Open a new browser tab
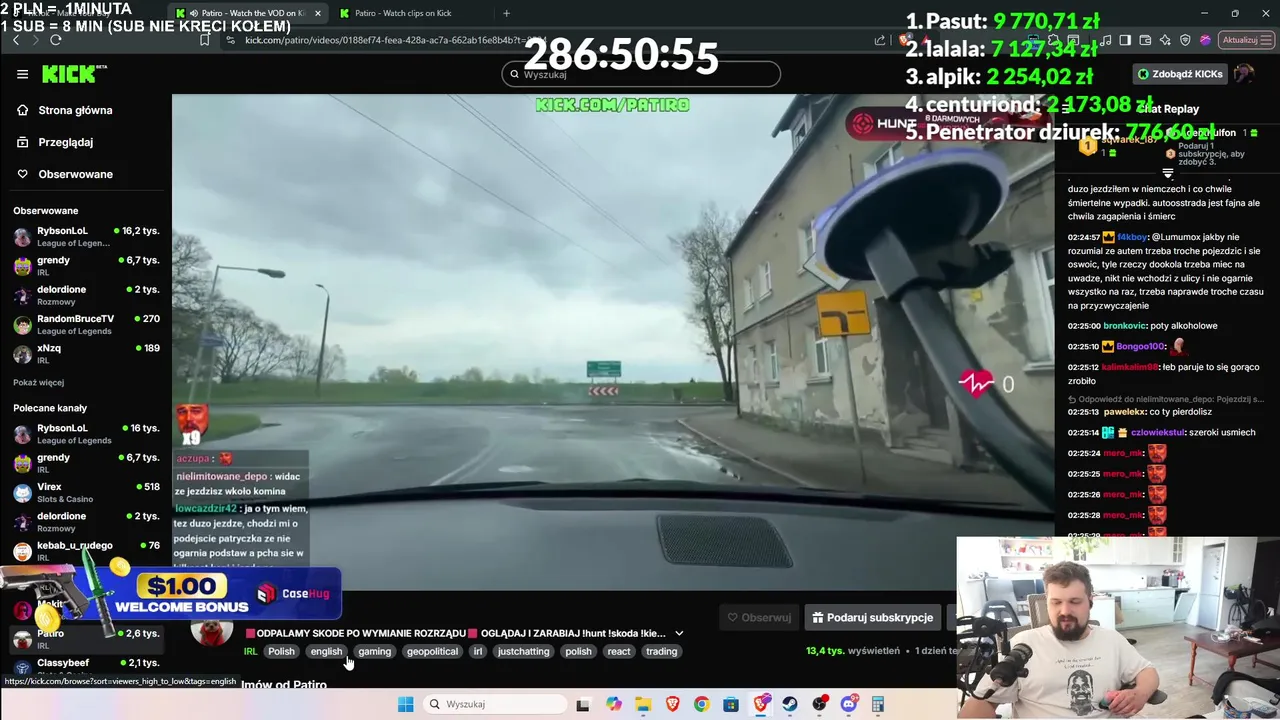Image resolution: width=1280 pixels, height=720 pixels. [506, 13]
